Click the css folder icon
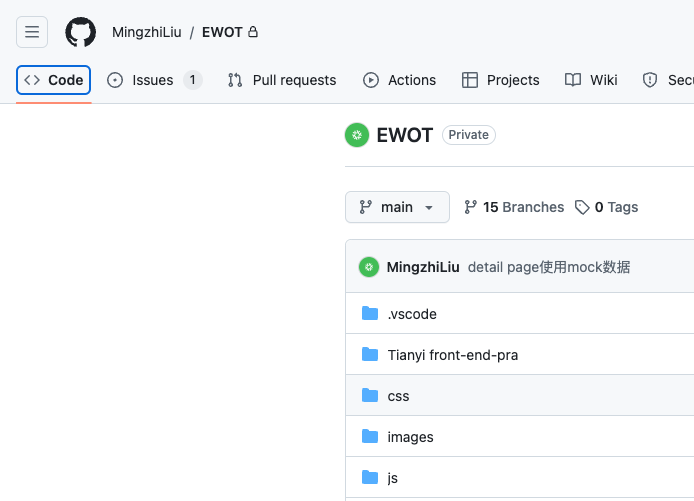Viewport: 694px width, 501px height. [x=370, y=395]
